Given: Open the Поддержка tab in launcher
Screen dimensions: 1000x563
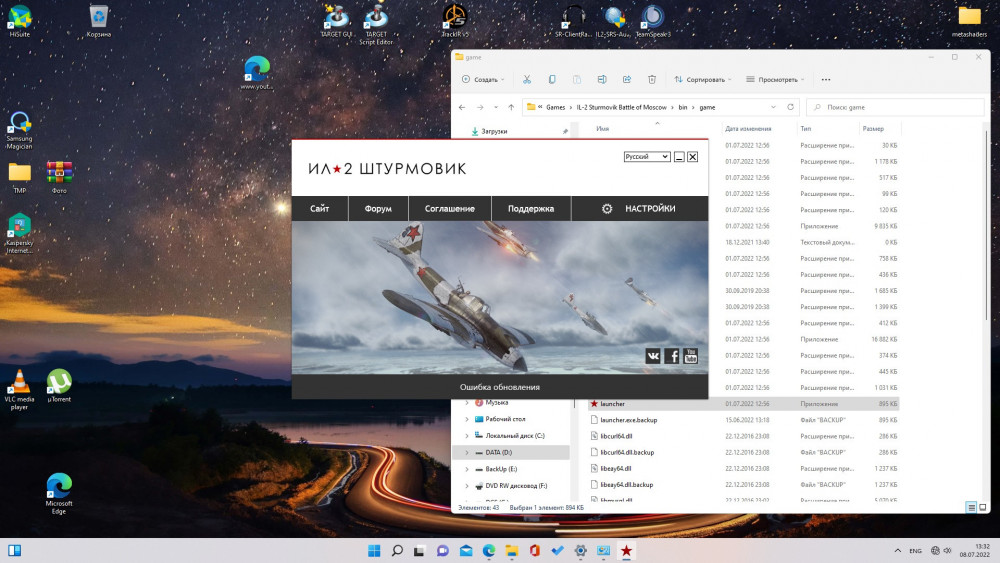Looking at the screenshot, I should point(531,208).
